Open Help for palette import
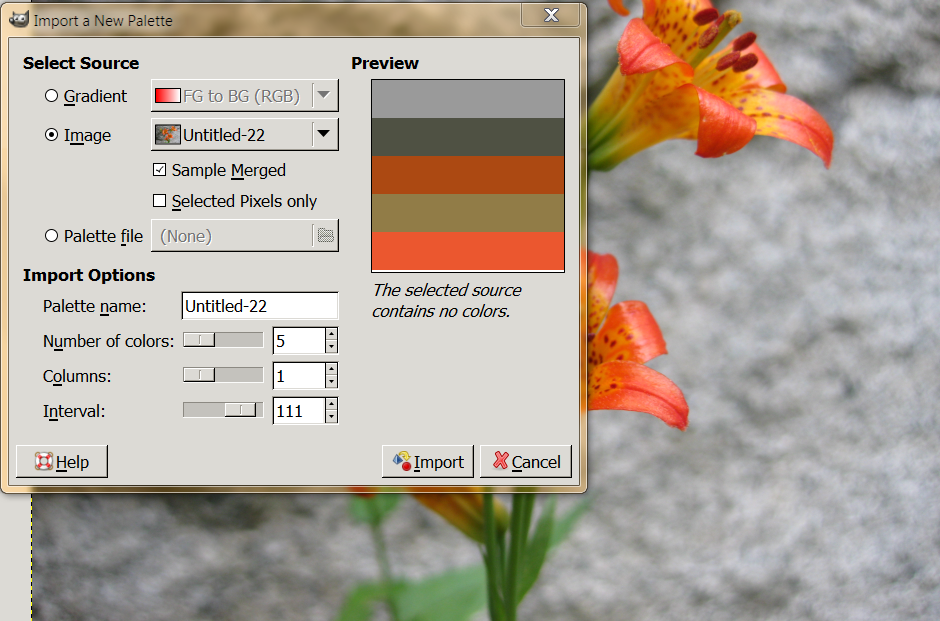The height and width of the screenshot is (621, 940). tap(62, 462)
